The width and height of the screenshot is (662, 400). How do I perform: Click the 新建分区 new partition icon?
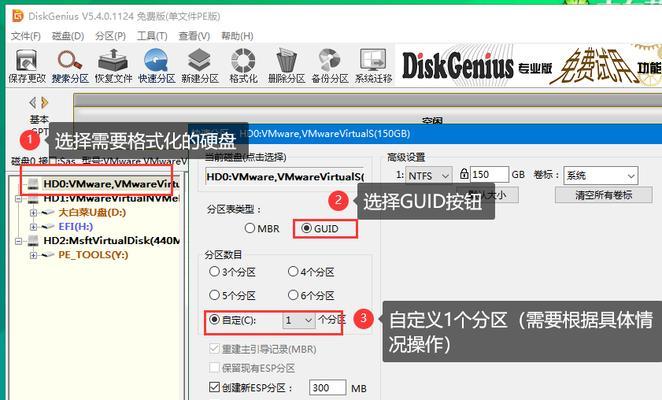(200, 65)
